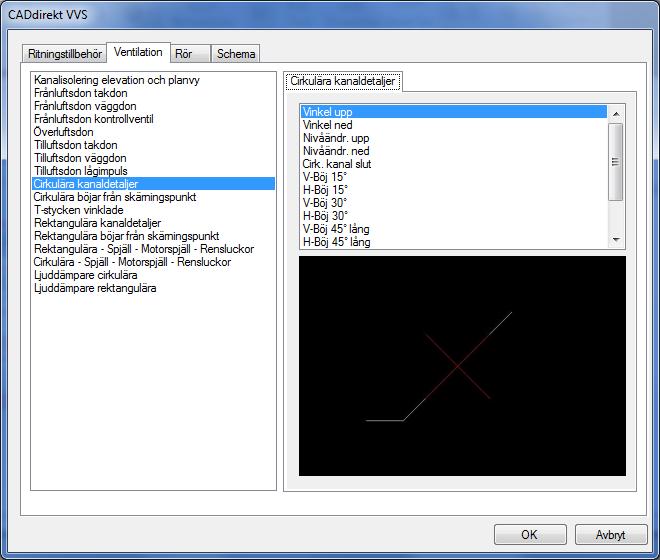Click the Vinkel upp preview image
This screenshot has height=560, width=660.
pos(462,366)
